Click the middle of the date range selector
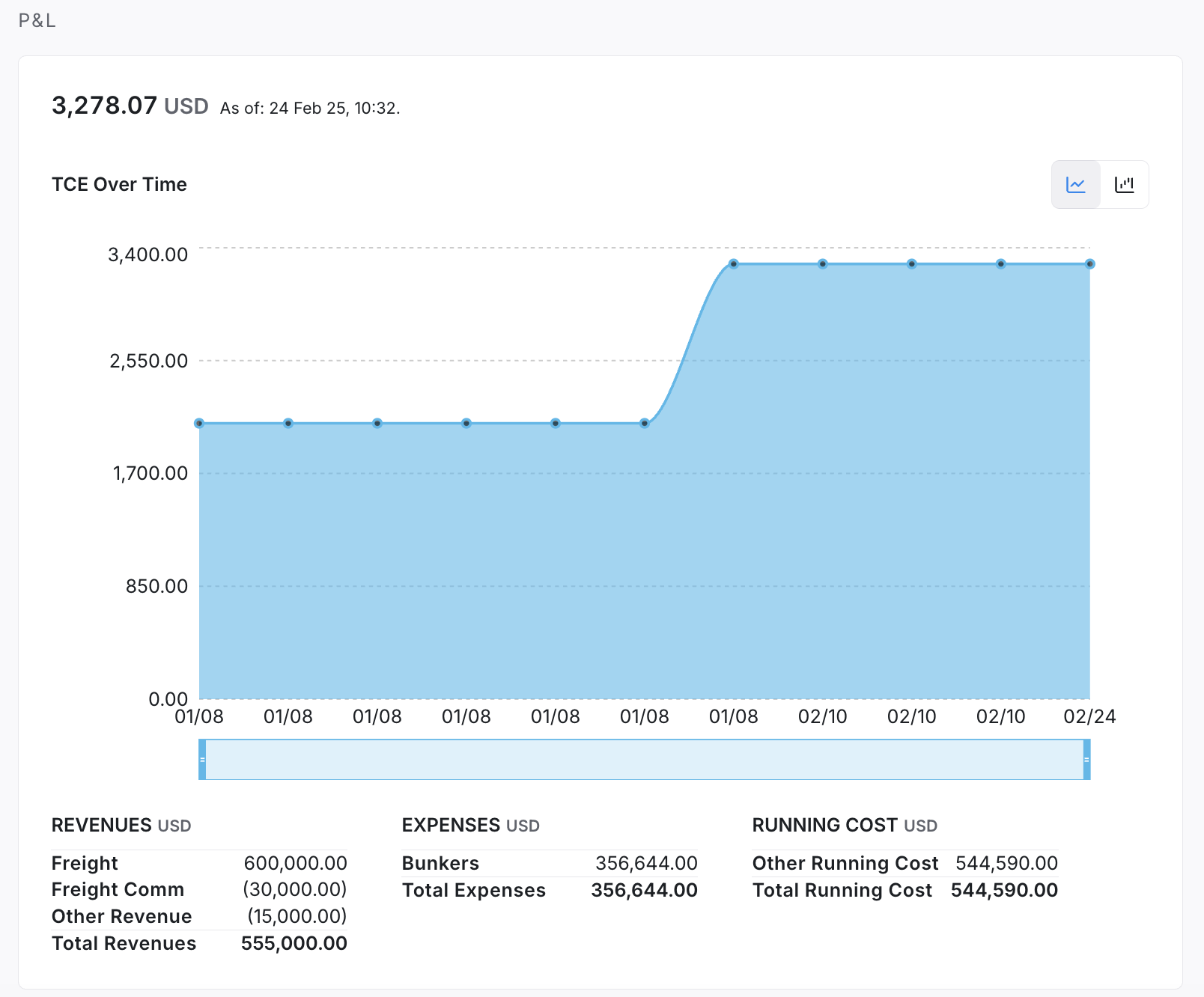Viewport: 1204px width, 997px height. (644, 759)
